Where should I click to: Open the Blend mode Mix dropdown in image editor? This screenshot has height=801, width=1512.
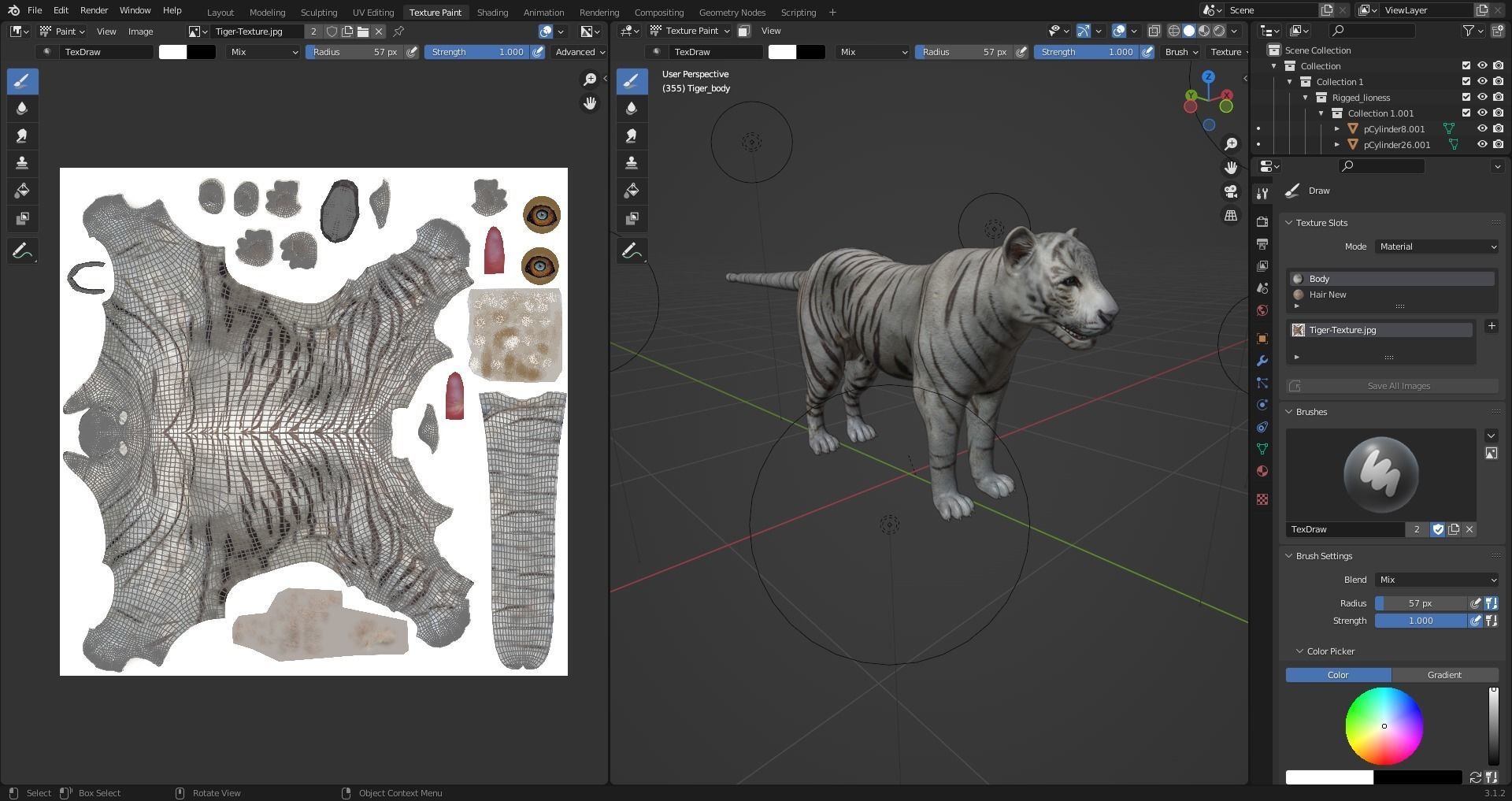(263, 52)
